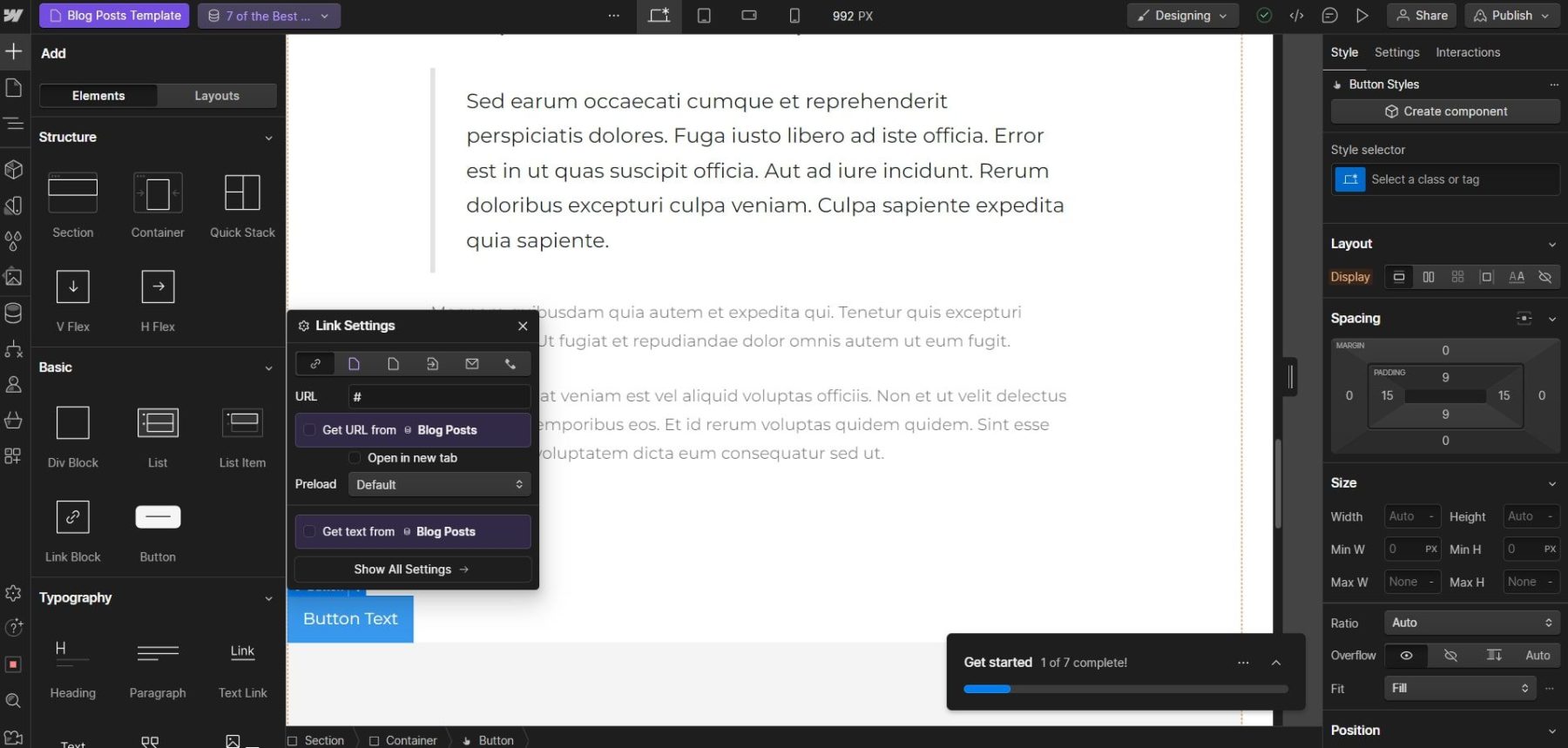This screenshot has width=1568, height=748.
Task: Add the Quick Stack element
Action: (x=242, y=205)
